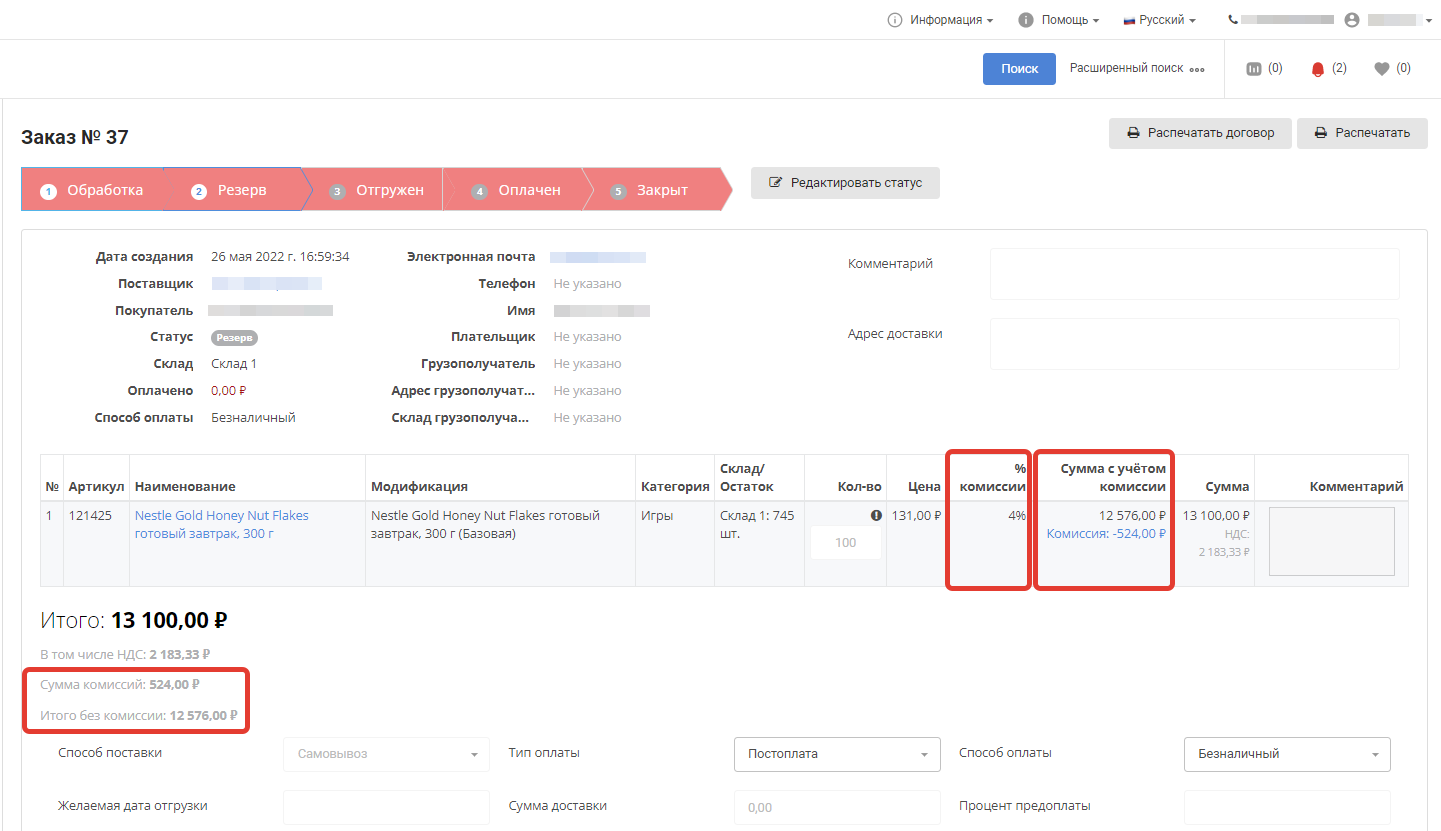Screen dimensions: 1441x831
Task: Click the three dots next to advanced search
Action: [1197, 70]
